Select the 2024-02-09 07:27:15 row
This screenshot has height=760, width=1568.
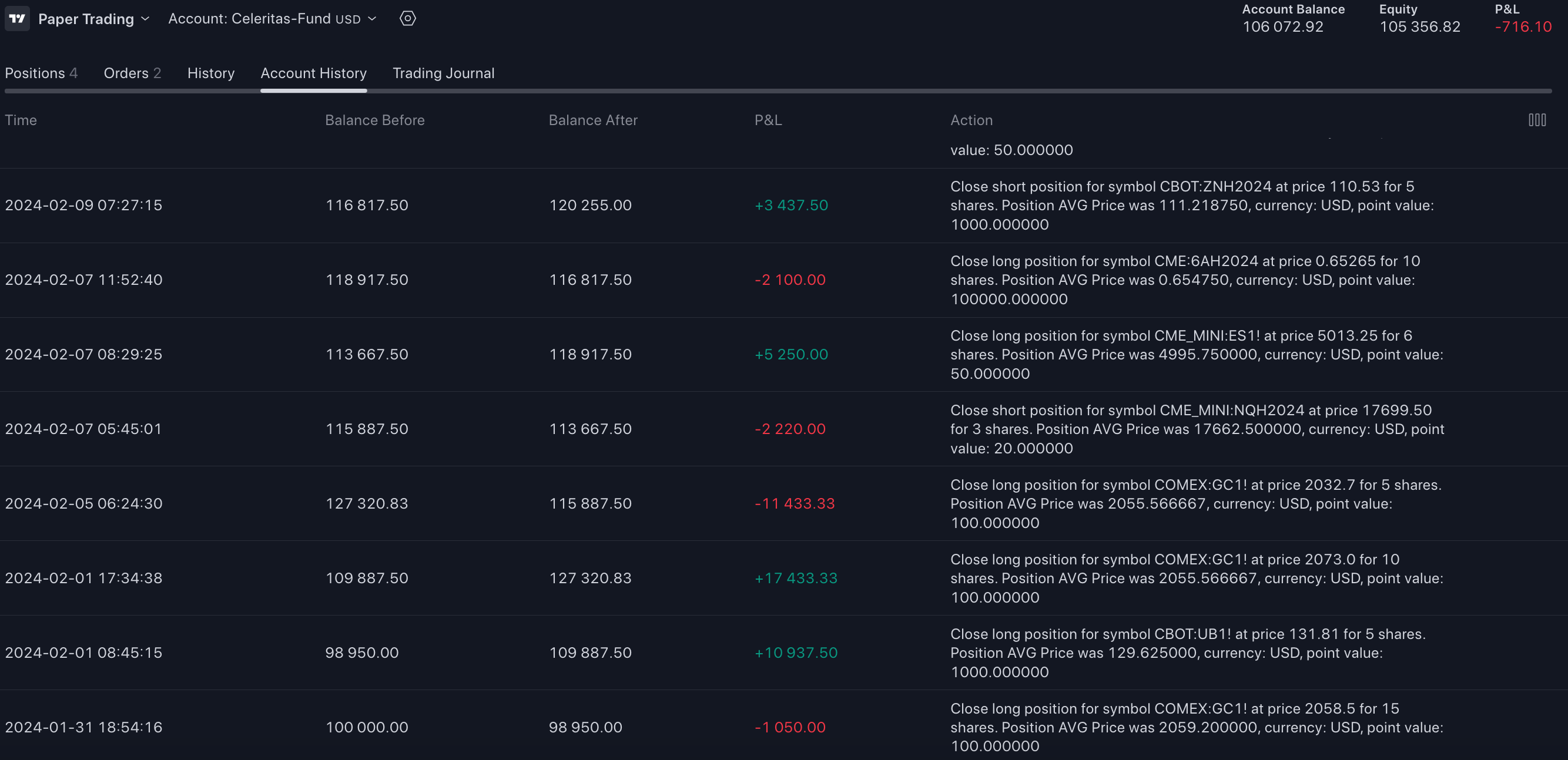[x=83, y=205]
